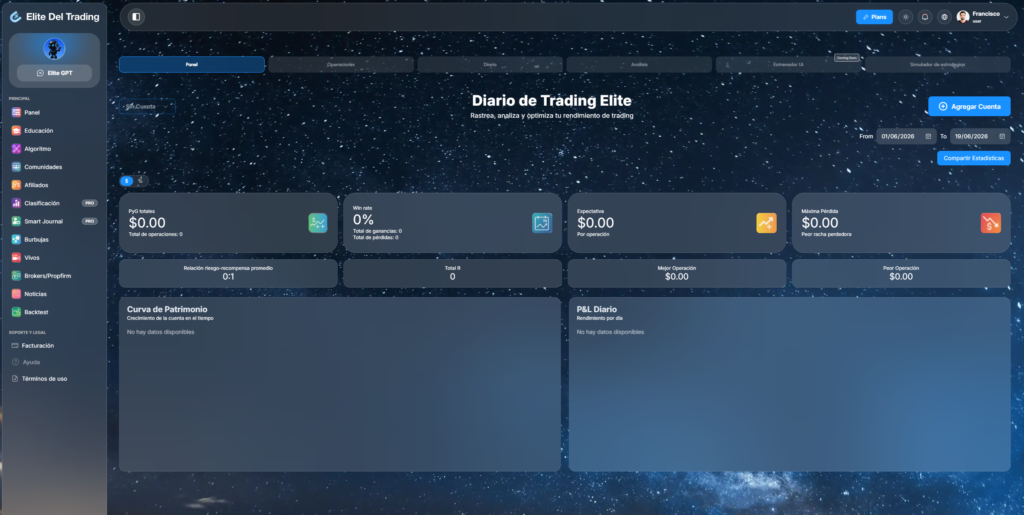Open the Ayuda help icon
The width and height of the screenshot is (1024, 515).
[15, 362]
